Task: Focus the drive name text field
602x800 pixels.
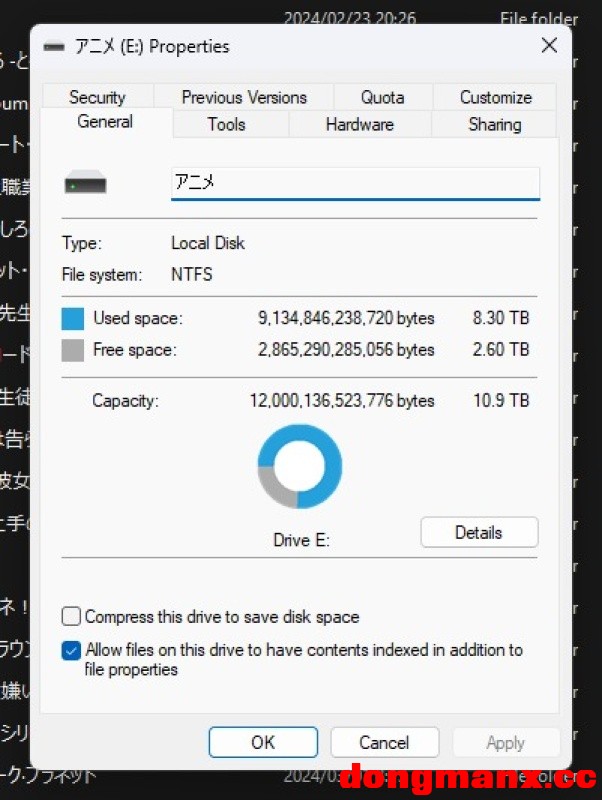Action: tap(355, 182)
